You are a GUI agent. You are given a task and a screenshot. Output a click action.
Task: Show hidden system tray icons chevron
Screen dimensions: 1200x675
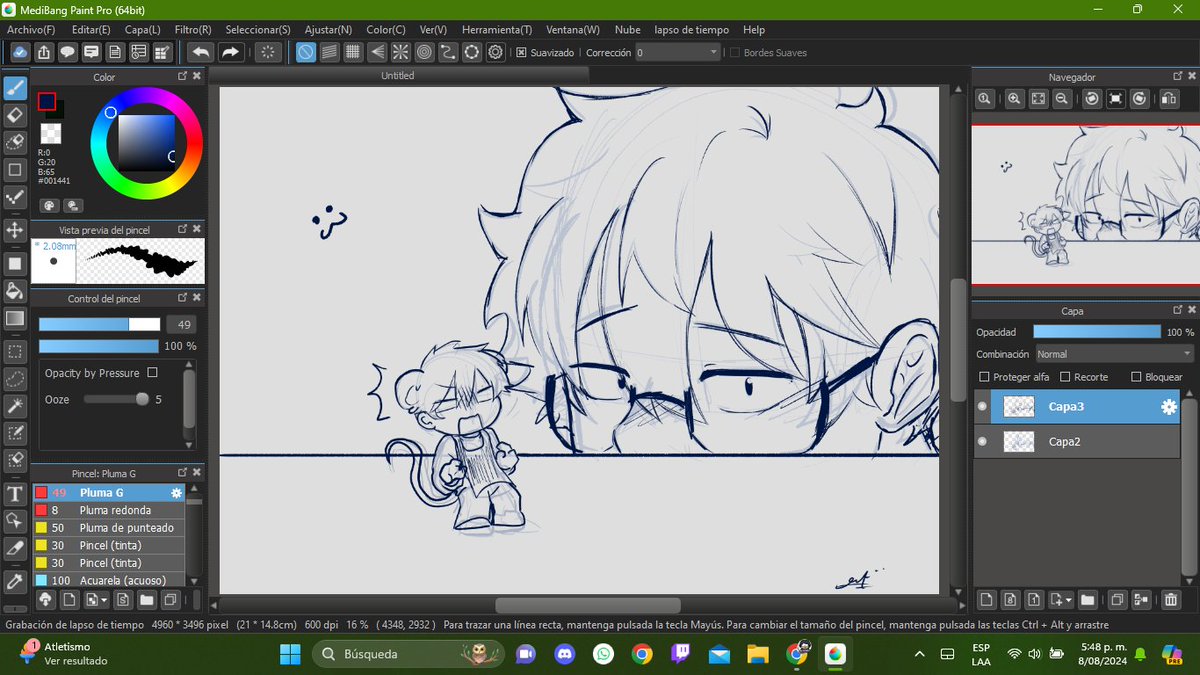[919, 654]
